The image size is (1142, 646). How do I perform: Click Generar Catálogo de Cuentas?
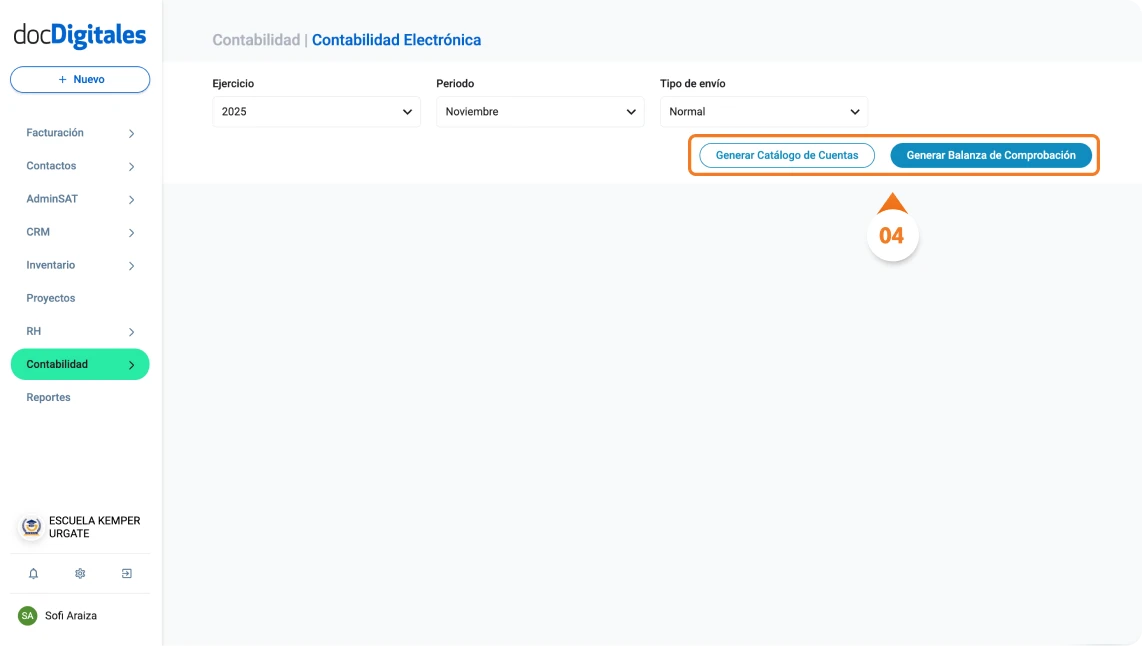coord(786,155)
